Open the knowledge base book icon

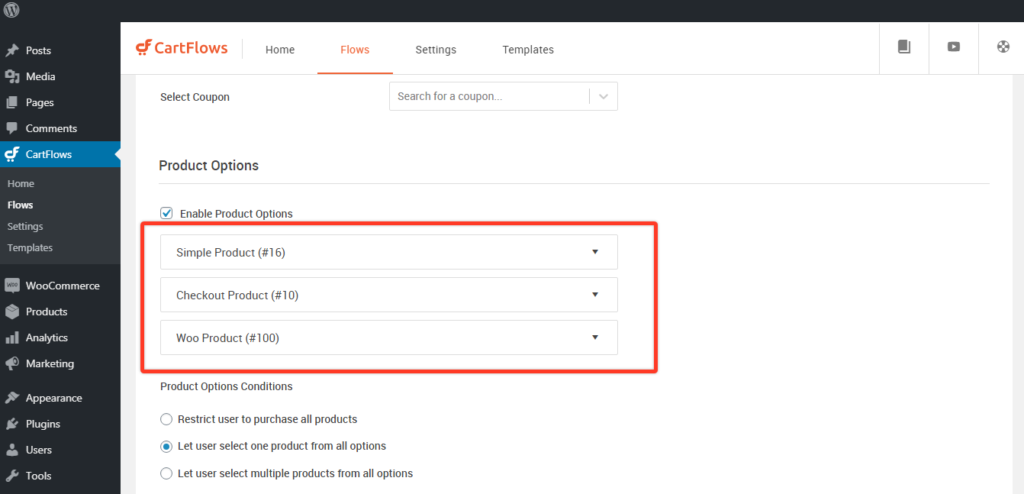[x=904, y=47]
